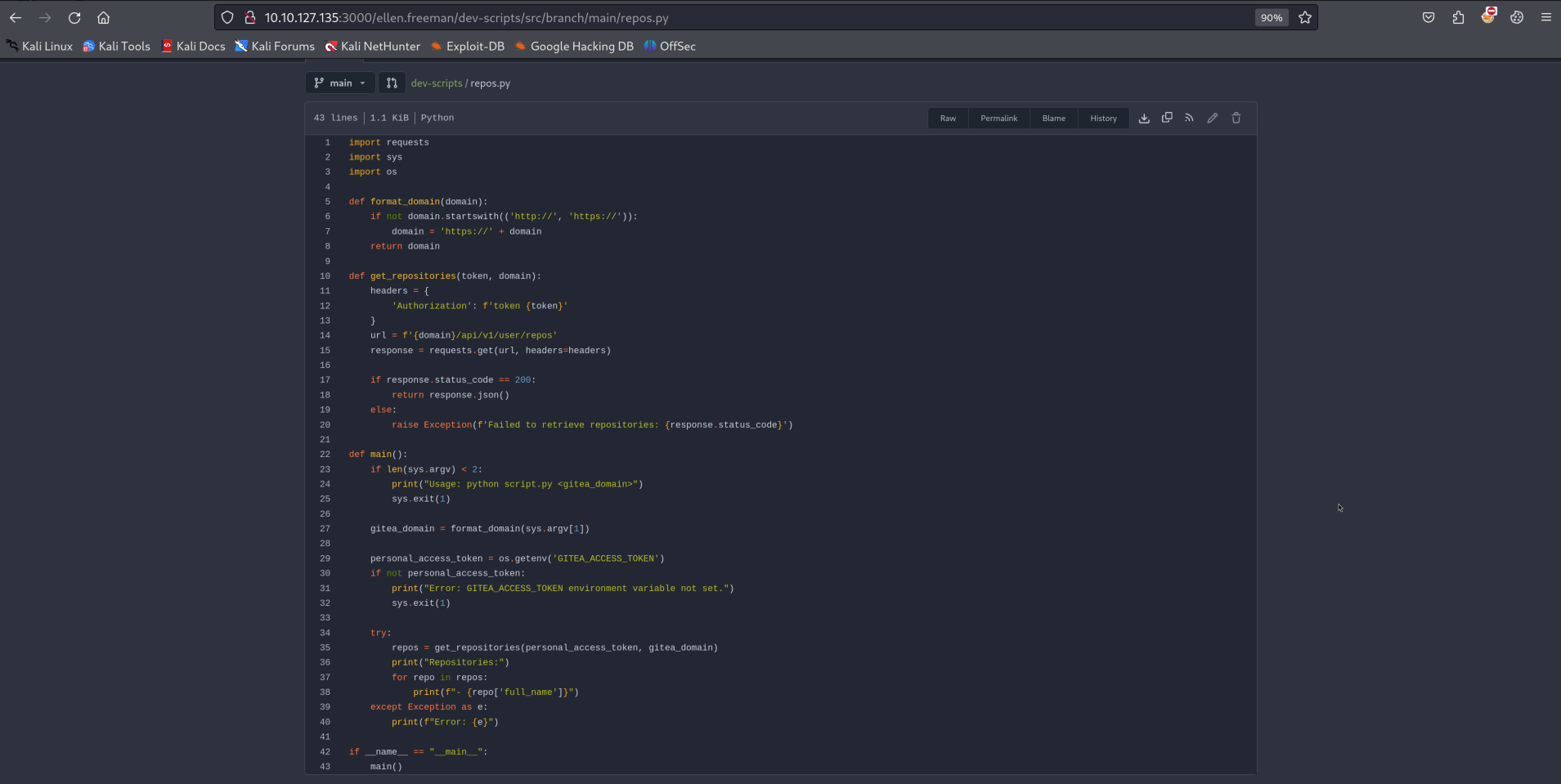Image resolution: width=1561 pixels, height=784 pixels.
Task: Save page to Pocket
Action: [x=1429, y=18]
